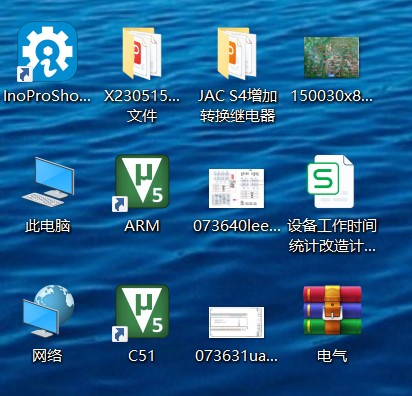
Task: Click the 150030x8... file name label
Action: [x=332, y=96]
